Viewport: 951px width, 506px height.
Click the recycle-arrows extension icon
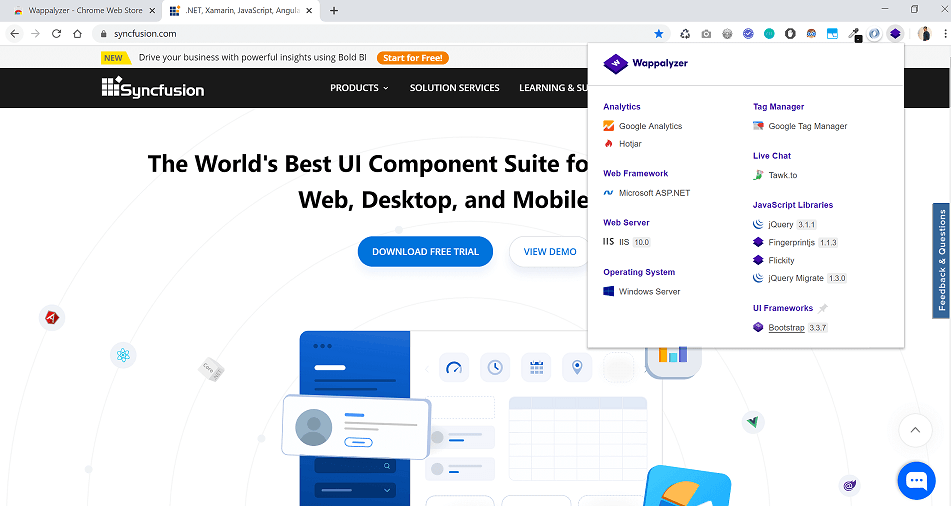click(685, 34)
